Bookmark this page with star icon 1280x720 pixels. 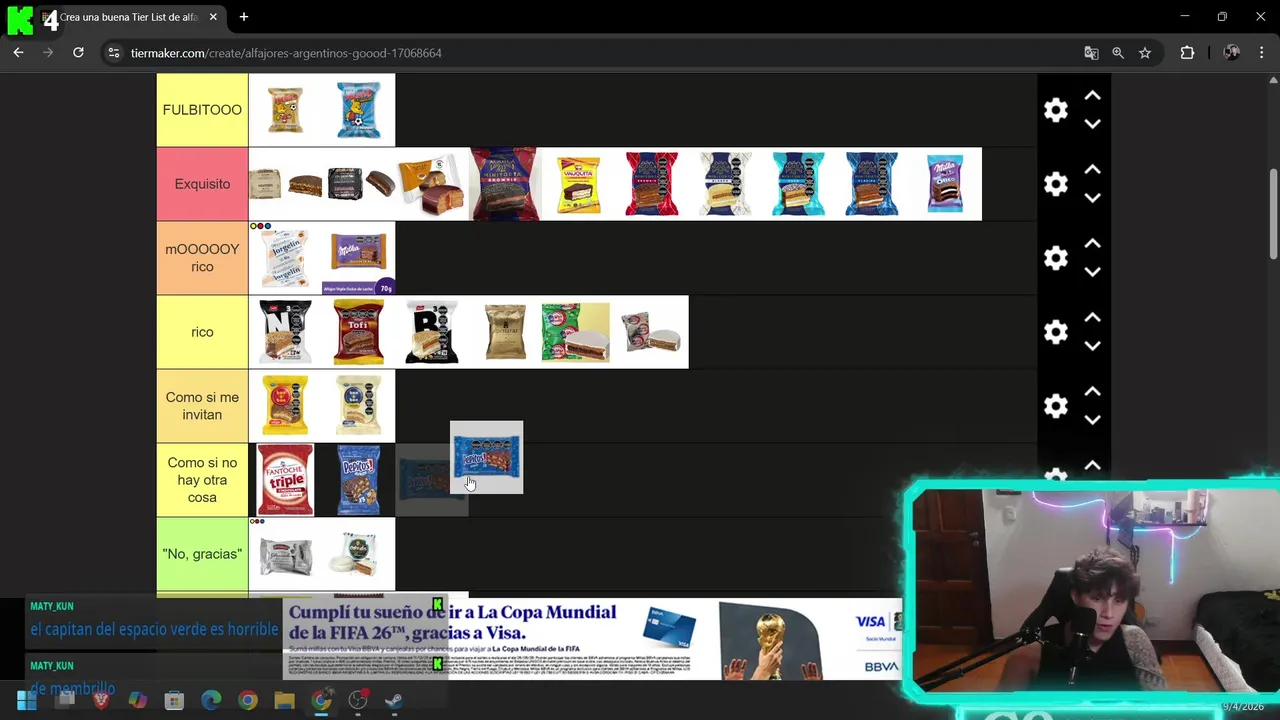coord(1145,53)
